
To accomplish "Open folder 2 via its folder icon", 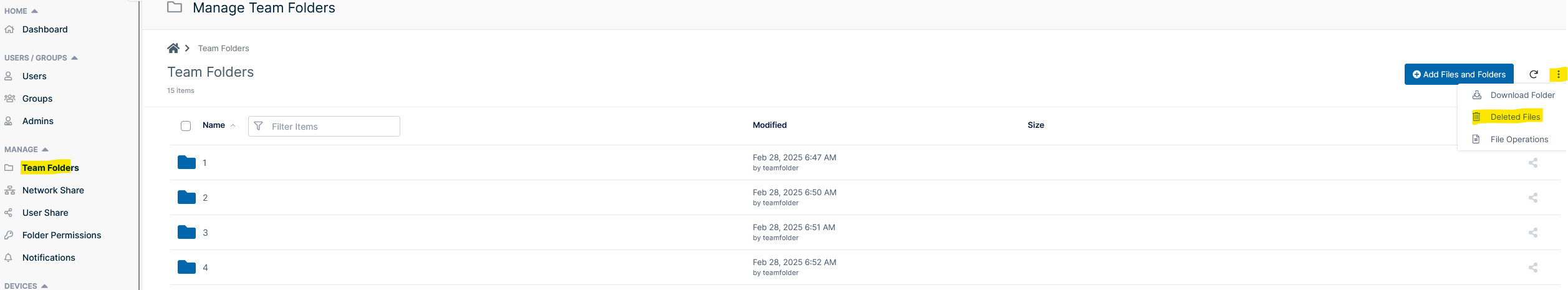I will 186,197.
